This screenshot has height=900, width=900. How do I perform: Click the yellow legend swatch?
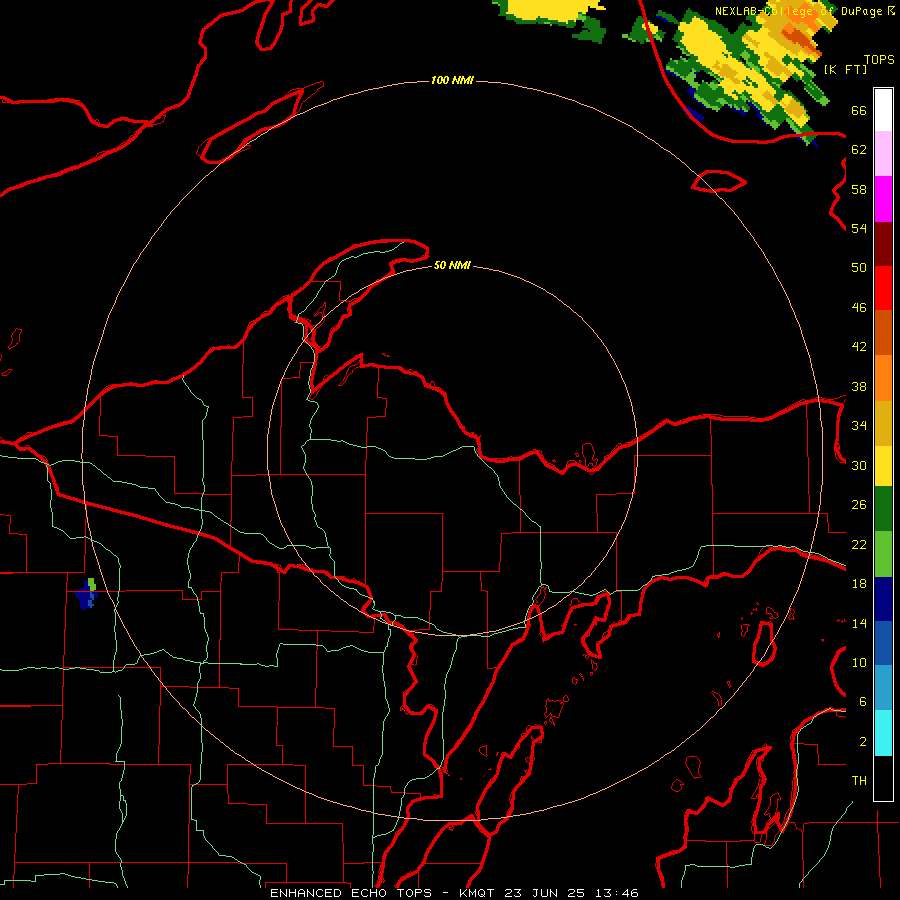pos(883,466)
